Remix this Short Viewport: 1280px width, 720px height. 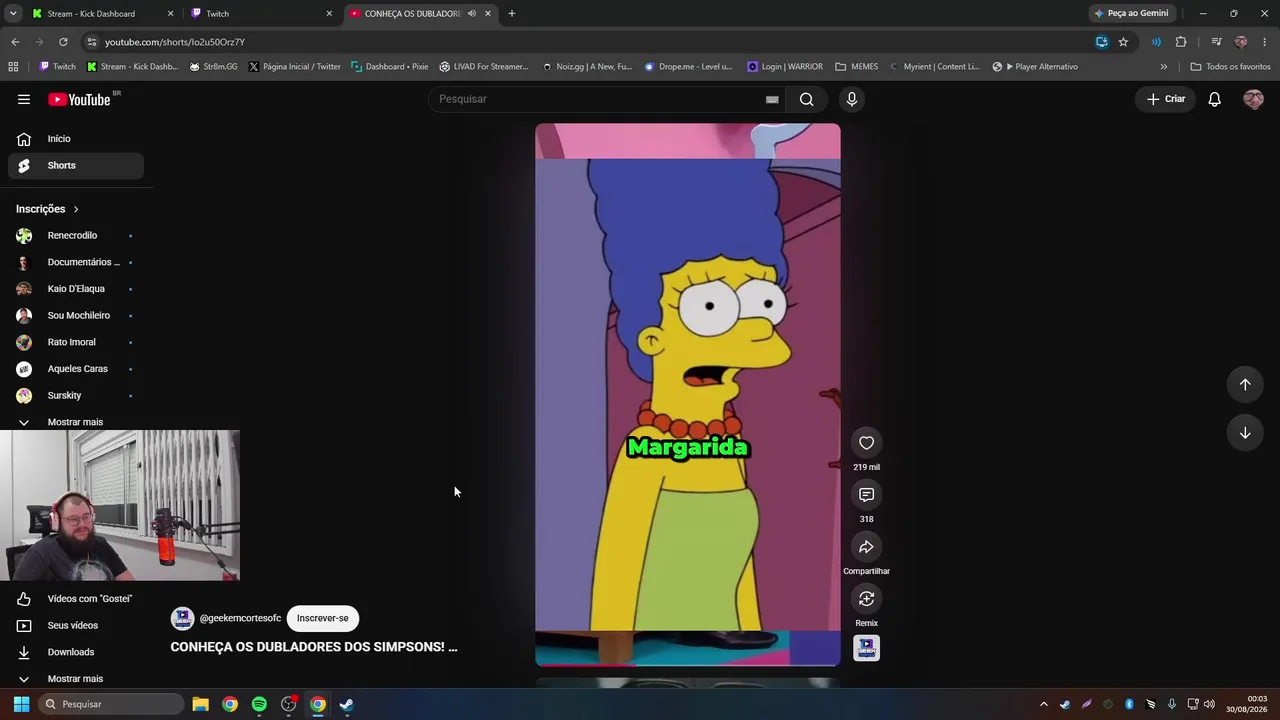coord(866,599)
